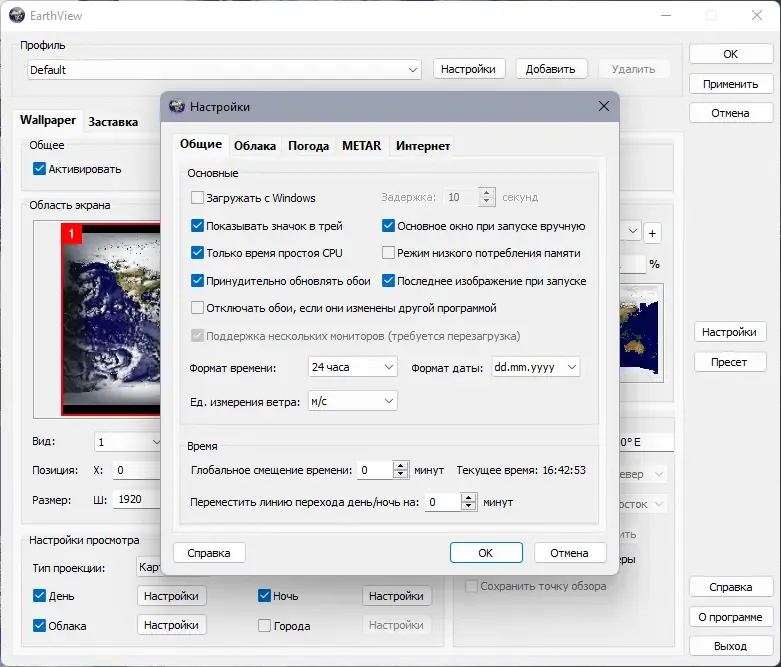Open the Формат времени dropdown
The height and width of the screenshot is (667, 781).
tap(353, 367)
